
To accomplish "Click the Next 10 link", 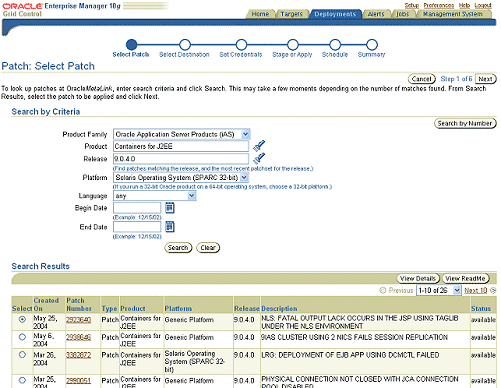I will pos(476,290).
